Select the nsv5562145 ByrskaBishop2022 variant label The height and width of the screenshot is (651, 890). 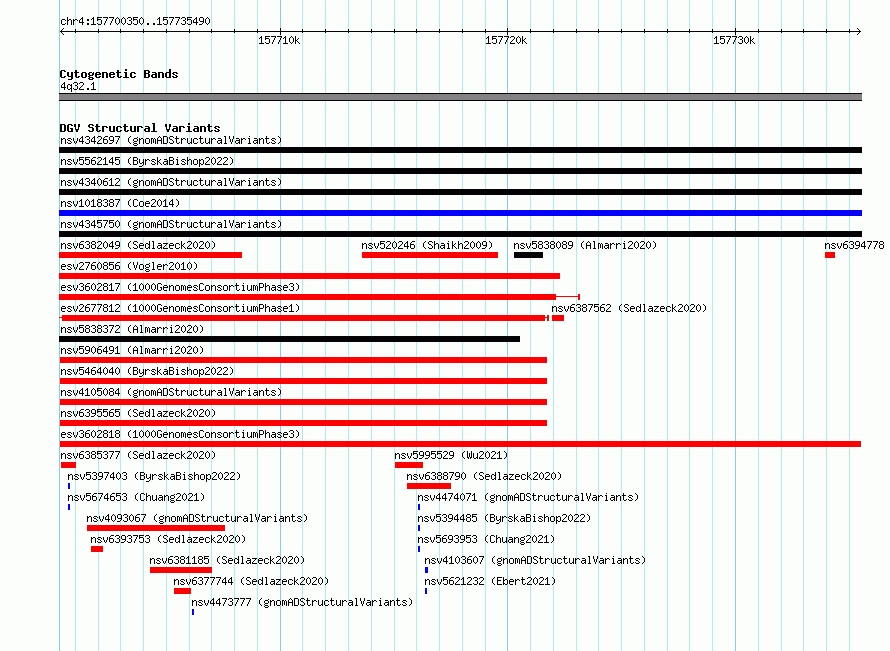point(147,161)
